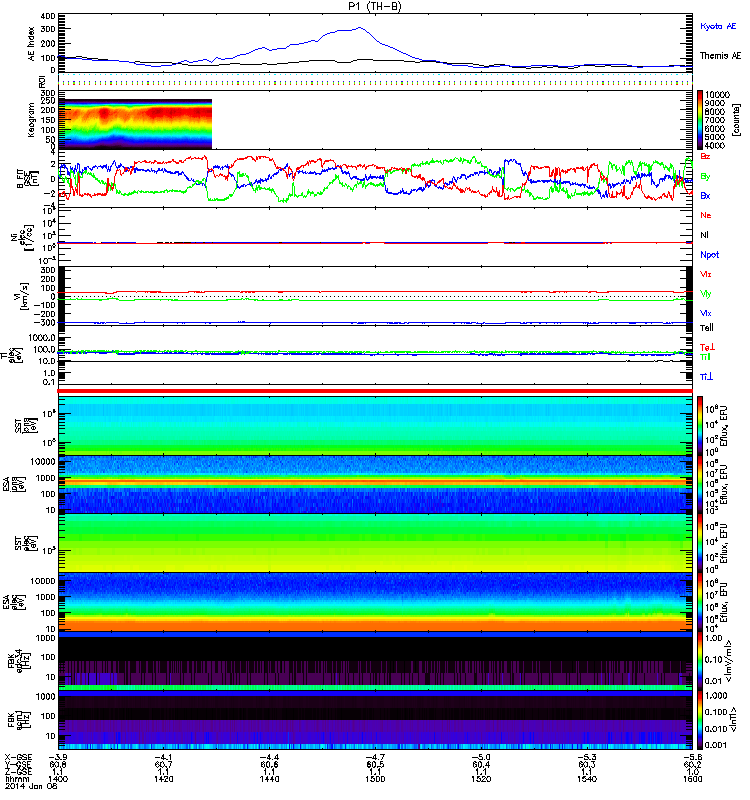The height and width of the screenshot is (800, 750).
Task: Click the Y-GSE value 60.5
Action: tap(375, 764)
